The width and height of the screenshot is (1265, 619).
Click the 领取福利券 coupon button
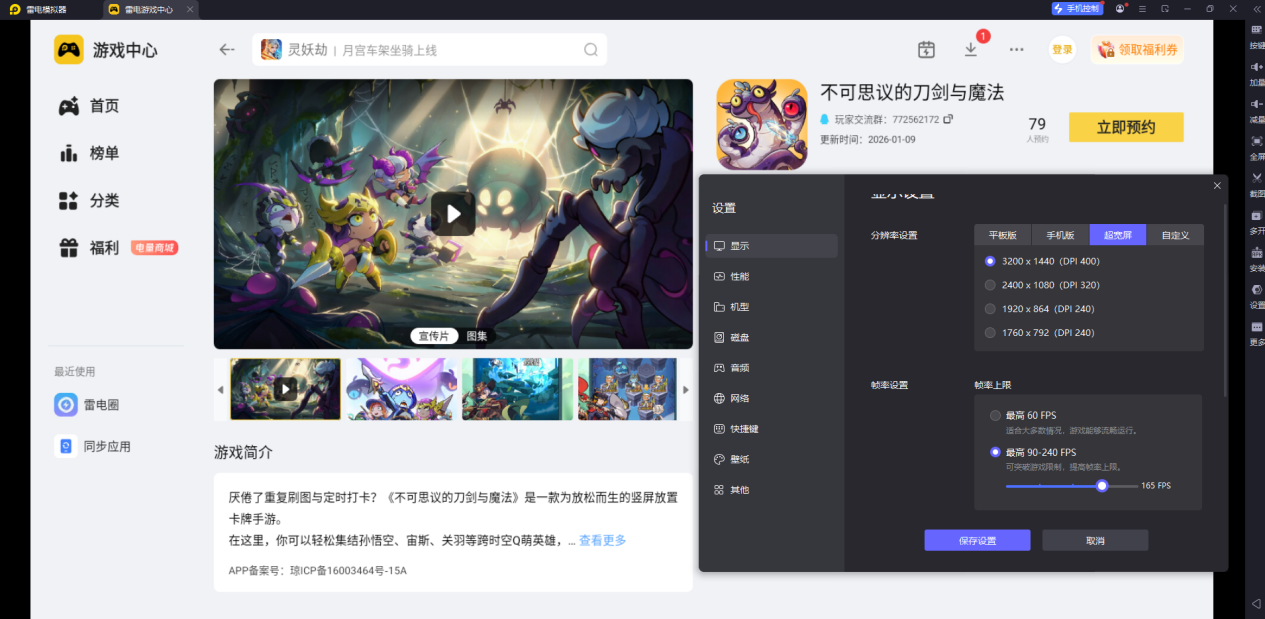[1138, 49]
